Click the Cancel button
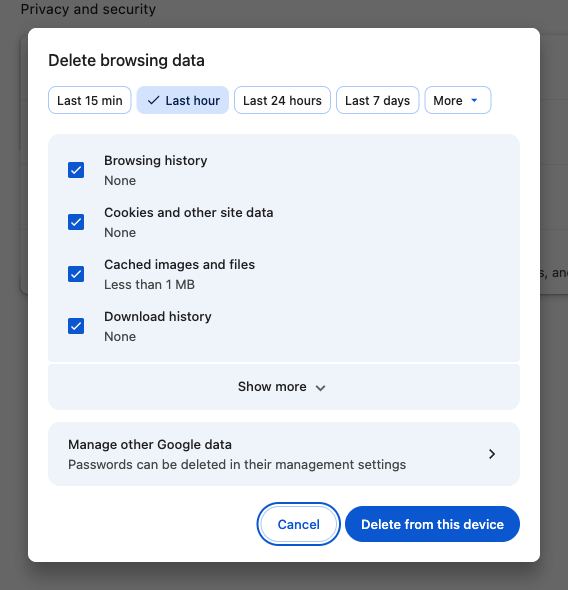 [x=299, y=524]
